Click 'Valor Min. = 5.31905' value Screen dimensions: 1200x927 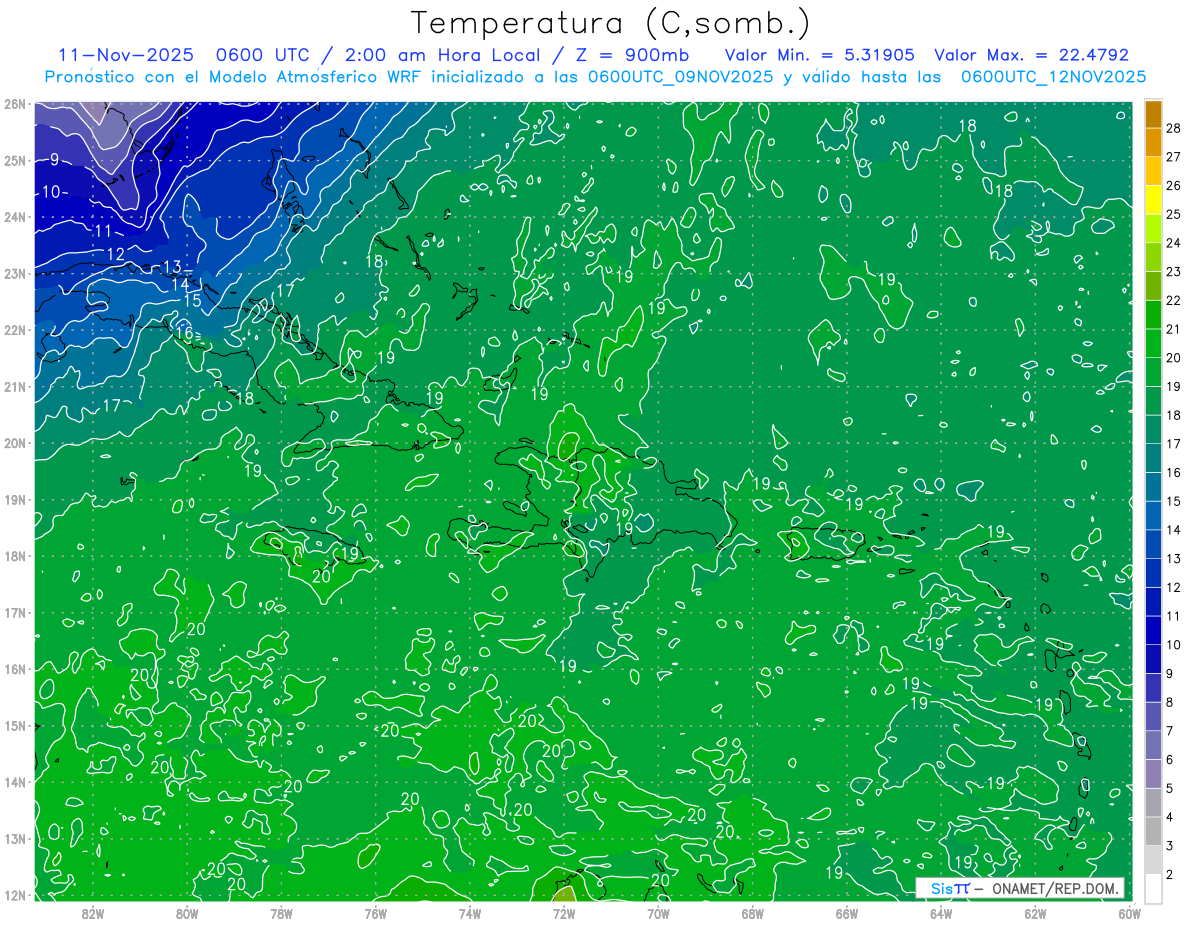tap(821, 55)
